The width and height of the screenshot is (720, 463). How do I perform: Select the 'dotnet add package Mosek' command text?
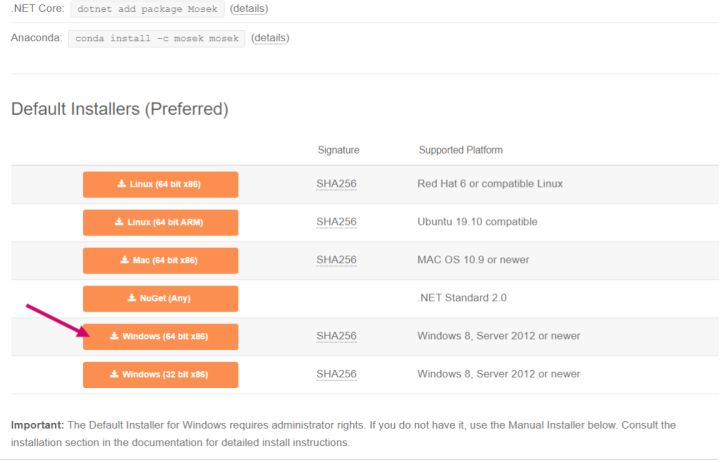pyautogui.click(x=147, y=9)
